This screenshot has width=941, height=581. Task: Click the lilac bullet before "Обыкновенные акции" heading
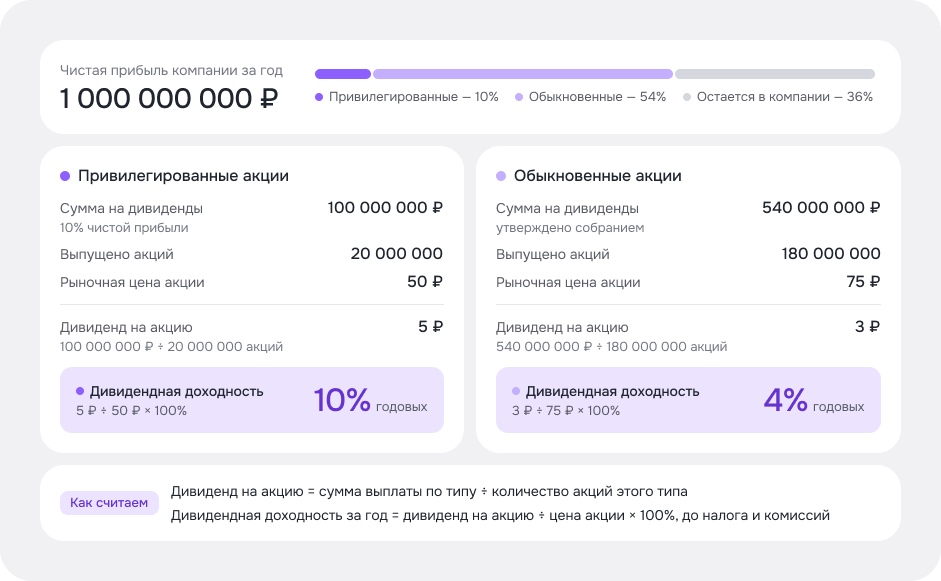(x=501, y=176)
